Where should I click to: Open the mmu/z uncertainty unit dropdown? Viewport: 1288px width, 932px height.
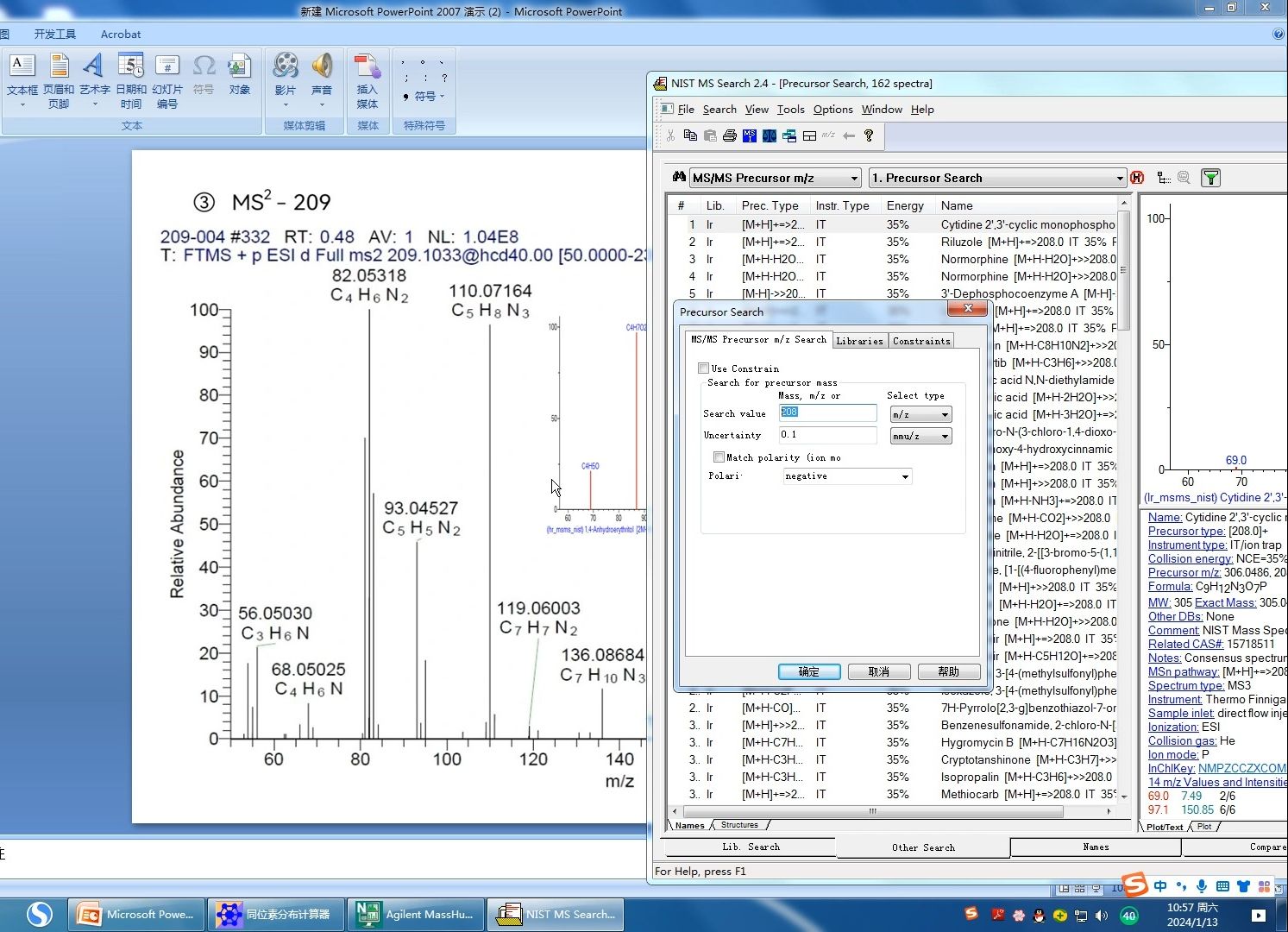click(x=945, y=437)
